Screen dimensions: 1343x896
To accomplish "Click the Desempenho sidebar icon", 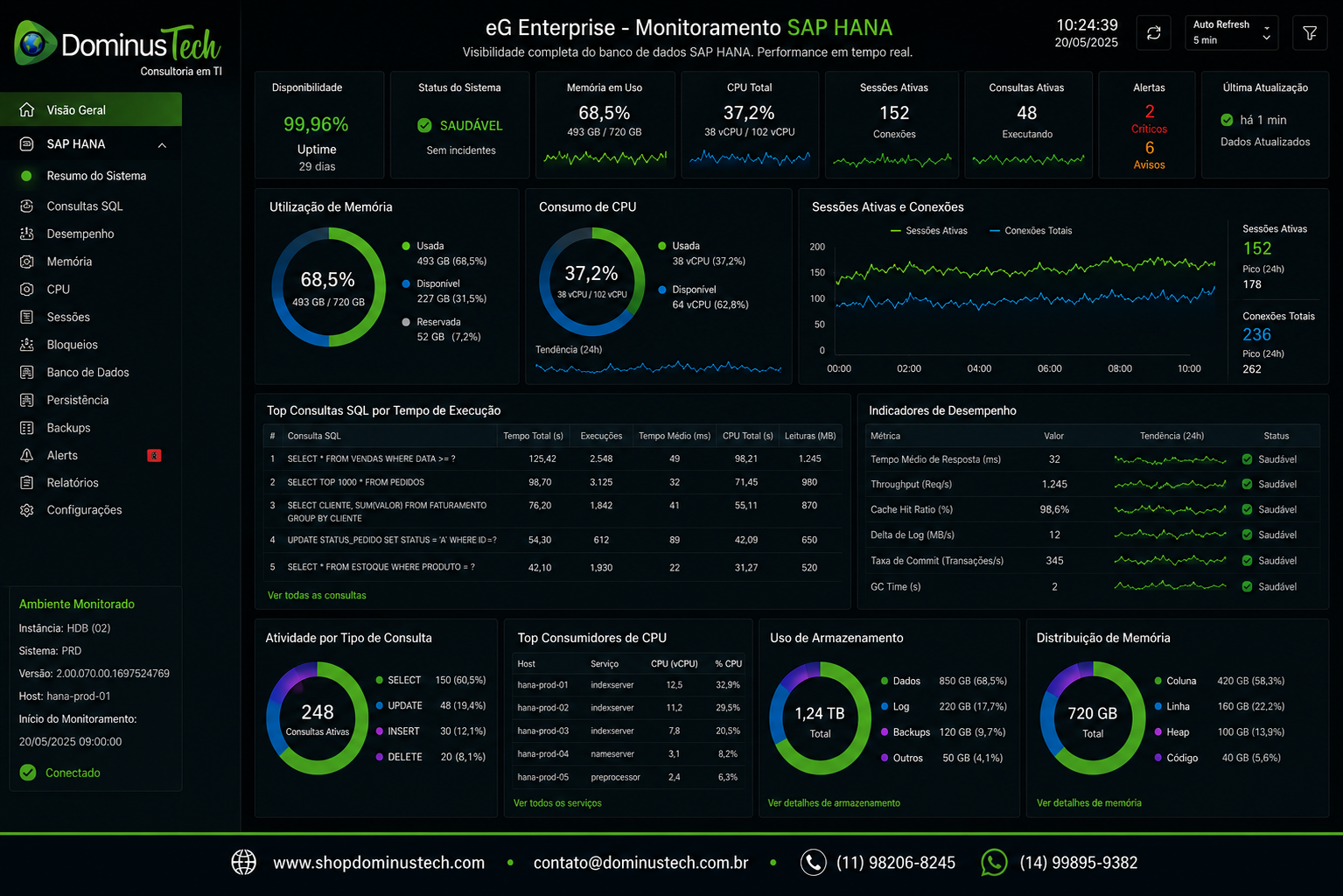I will coord(27,234).
